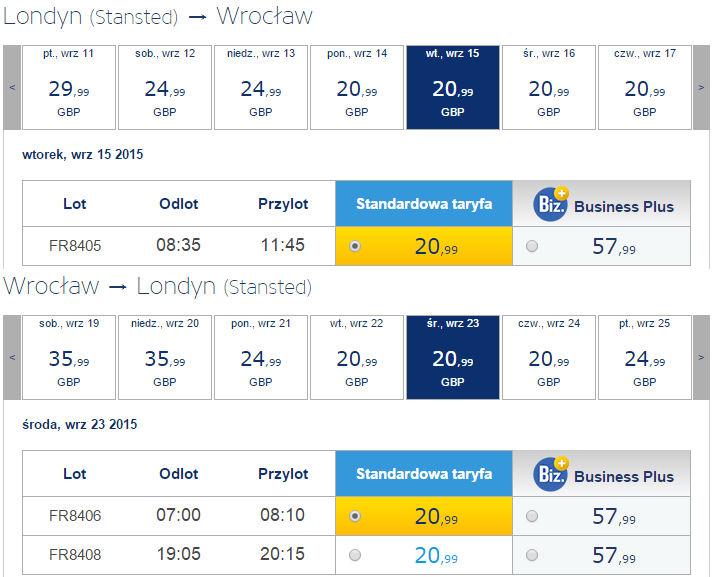Select outbound date niedz., wrz 13
This screenshot has width=714, height=577.
pyautogui.click(x=261, y=87)
